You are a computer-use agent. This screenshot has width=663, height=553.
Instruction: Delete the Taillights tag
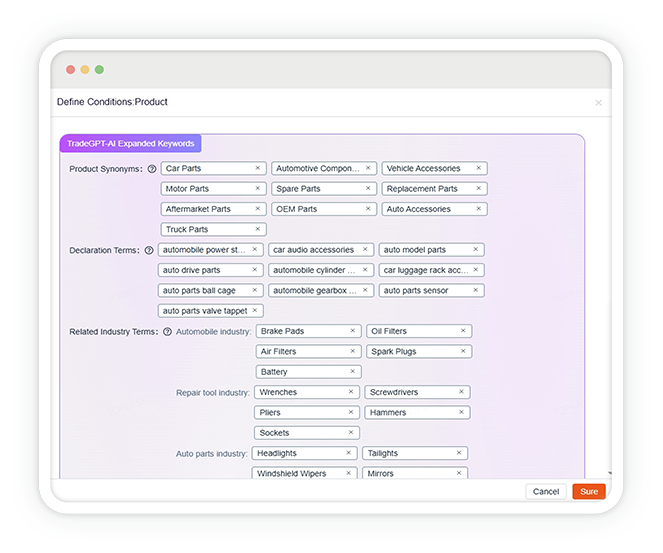click(x=459, y=452)
